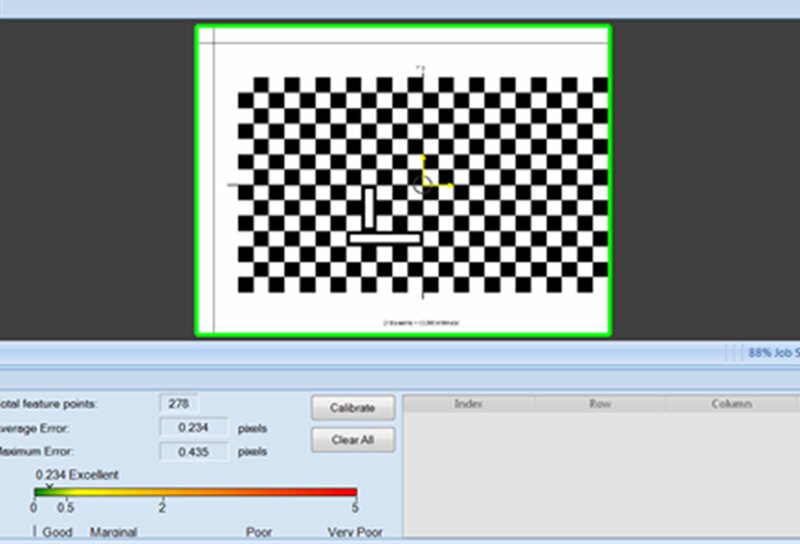Click the circular origin marker on checkerboard
The height and width of the screenshot is (544, 800).
419,185
